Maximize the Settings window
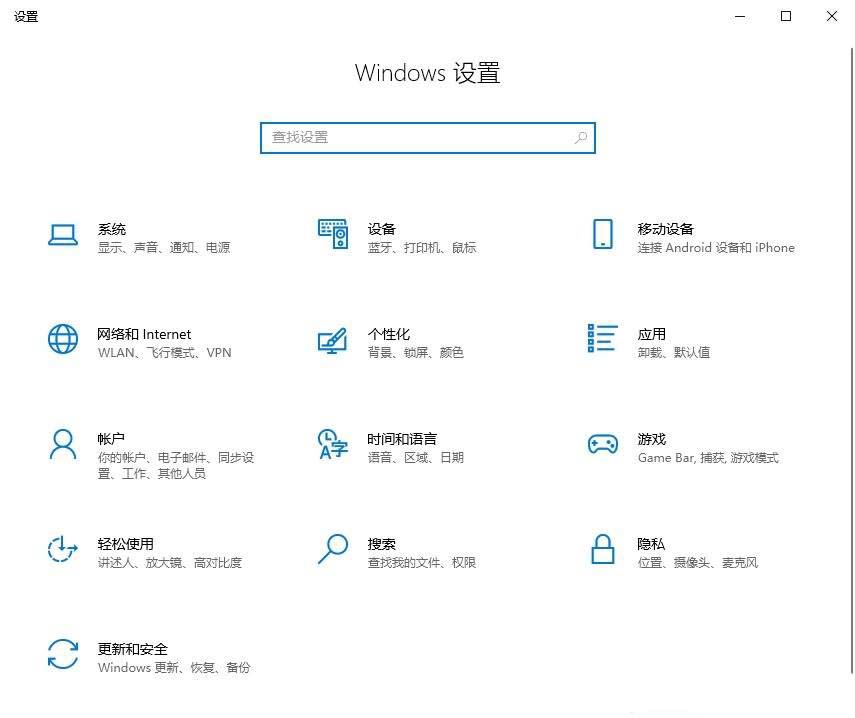Screen dimensions: 855x718 coord(786,16)
